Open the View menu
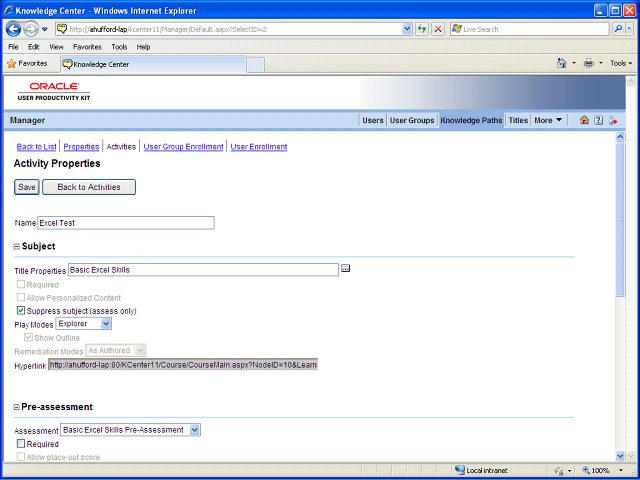The width and height of the screenshot is (640, 480). click(x=56, y=47)
